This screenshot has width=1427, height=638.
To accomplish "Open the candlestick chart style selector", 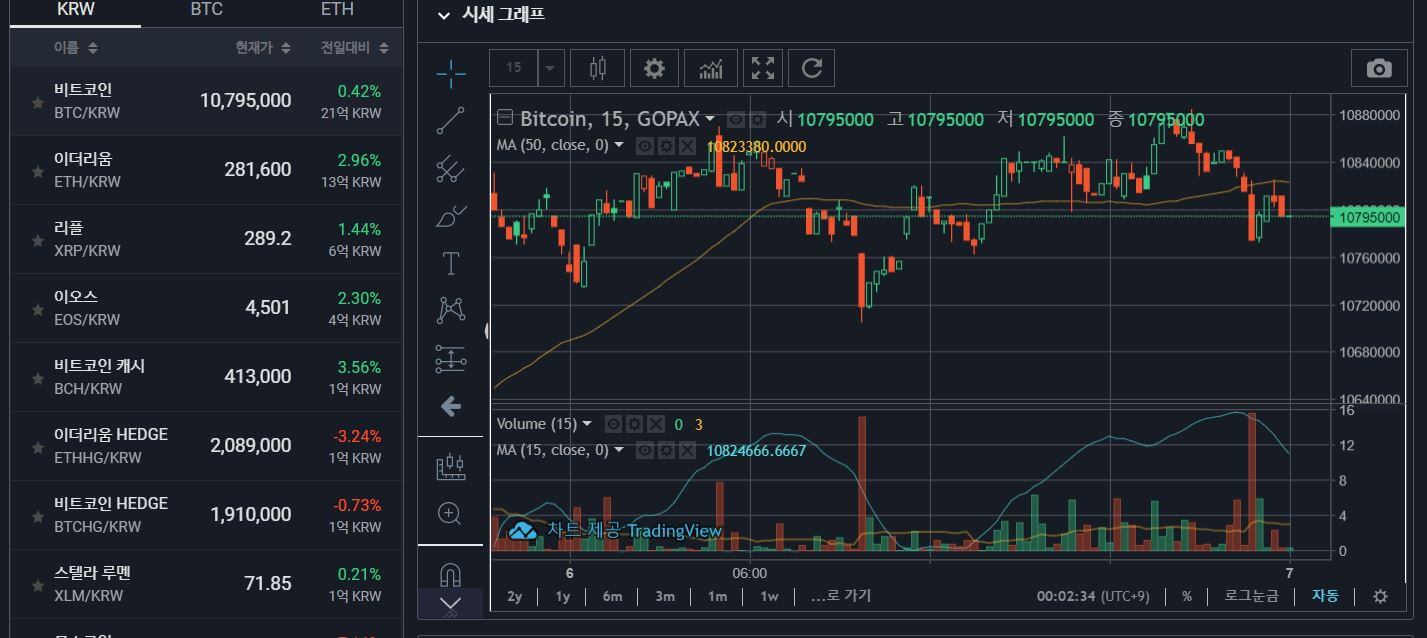I will tap(598, 68).
